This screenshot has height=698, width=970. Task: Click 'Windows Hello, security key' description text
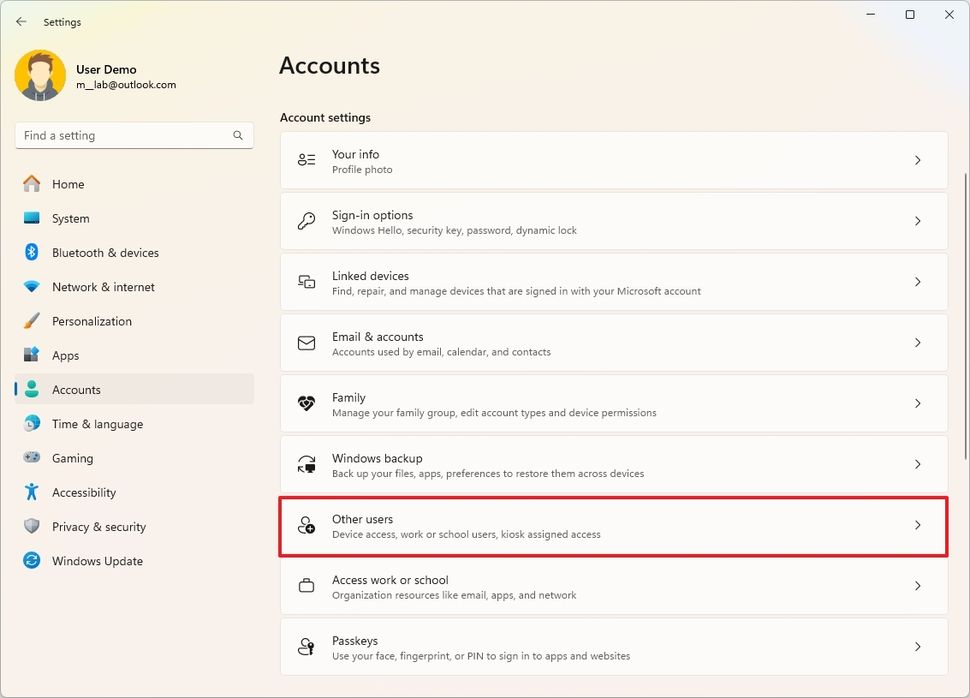[x=455, y=230]
